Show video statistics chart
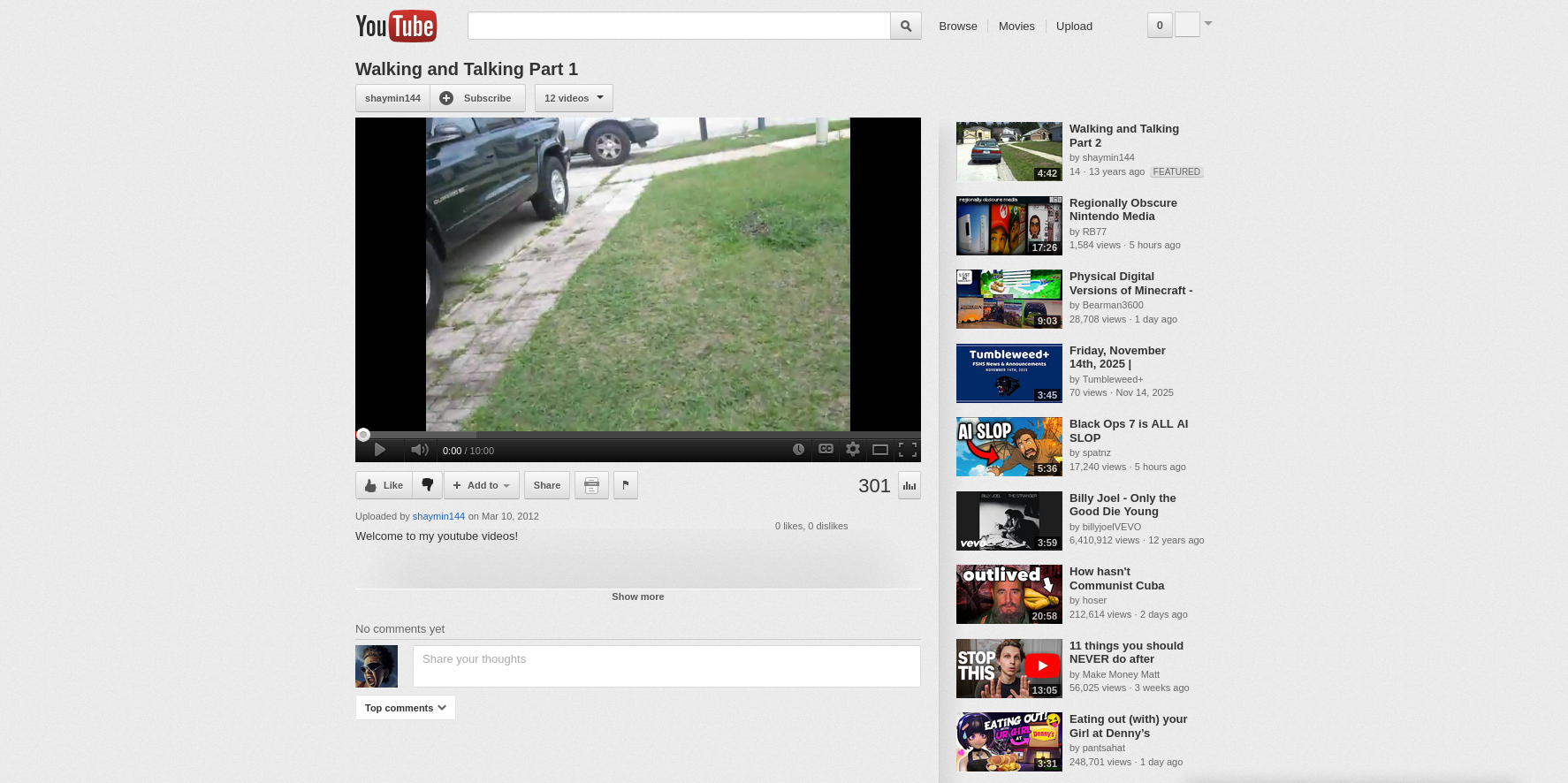The image size is (1568, 783). click(x=910, y=485)
